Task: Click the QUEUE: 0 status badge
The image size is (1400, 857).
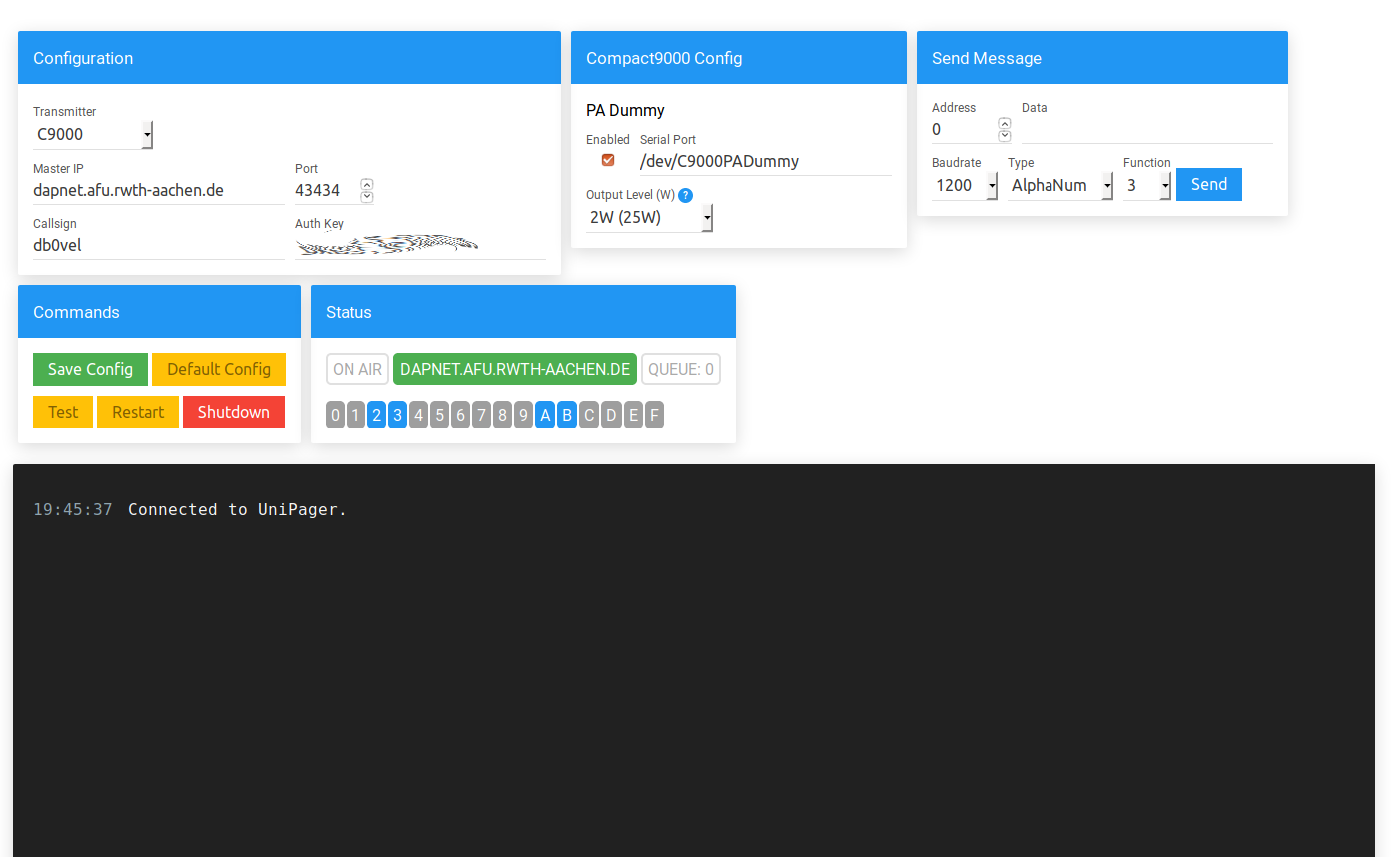Action: [680, 369]
